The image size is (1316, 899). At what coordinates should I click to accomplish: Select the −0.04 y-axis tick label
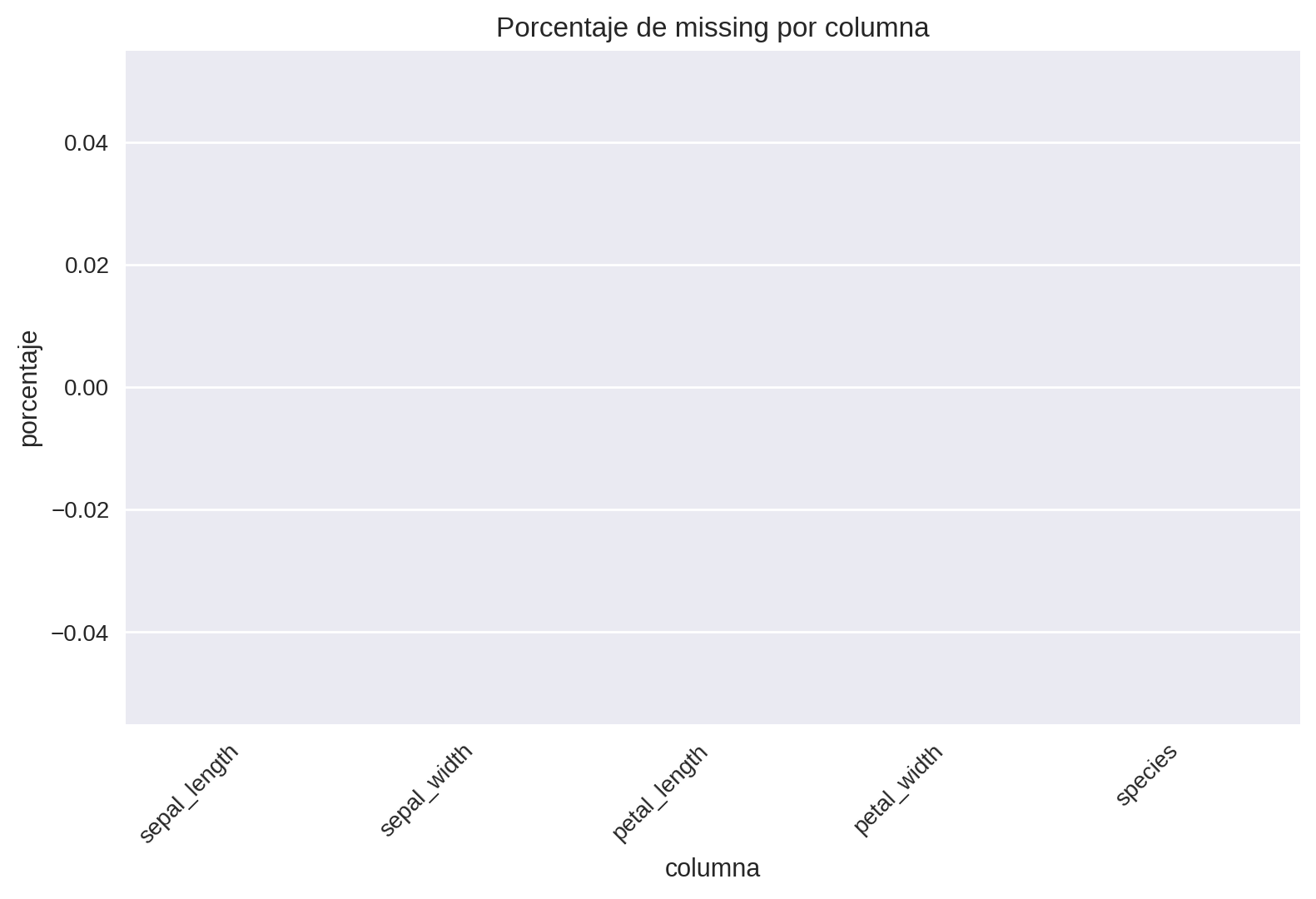click(81, 633)
